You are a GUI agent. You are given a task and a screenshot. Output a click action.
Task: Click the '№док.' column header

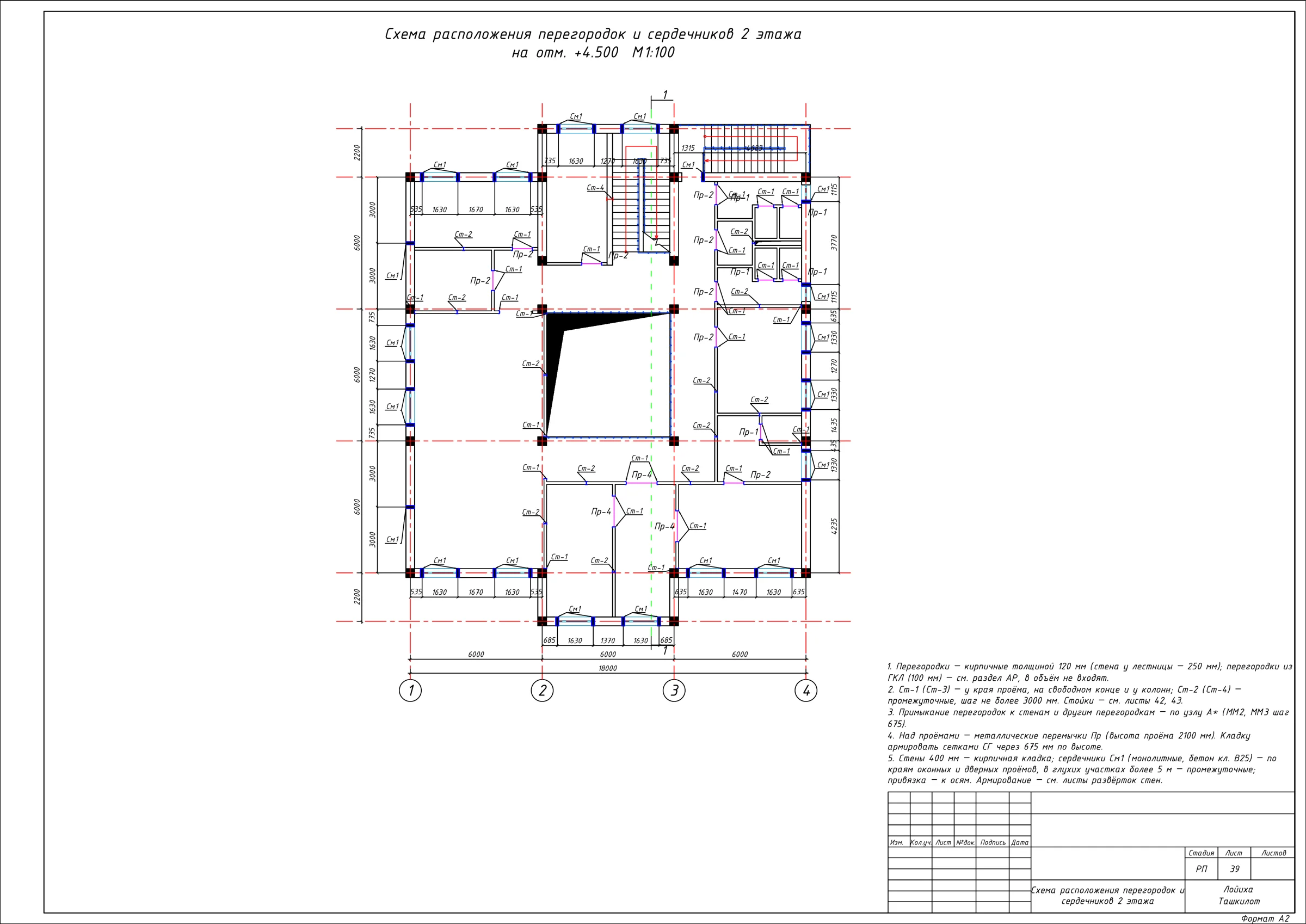click(x=965, y=842)
